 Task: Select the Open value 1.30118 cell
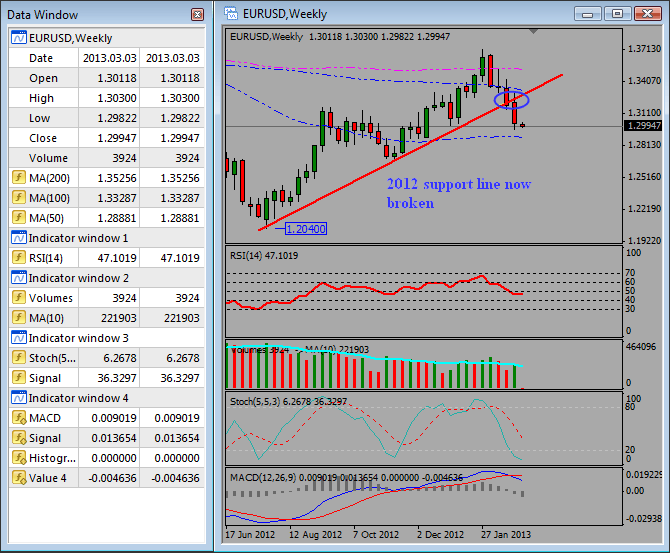(x=109, y=78)
